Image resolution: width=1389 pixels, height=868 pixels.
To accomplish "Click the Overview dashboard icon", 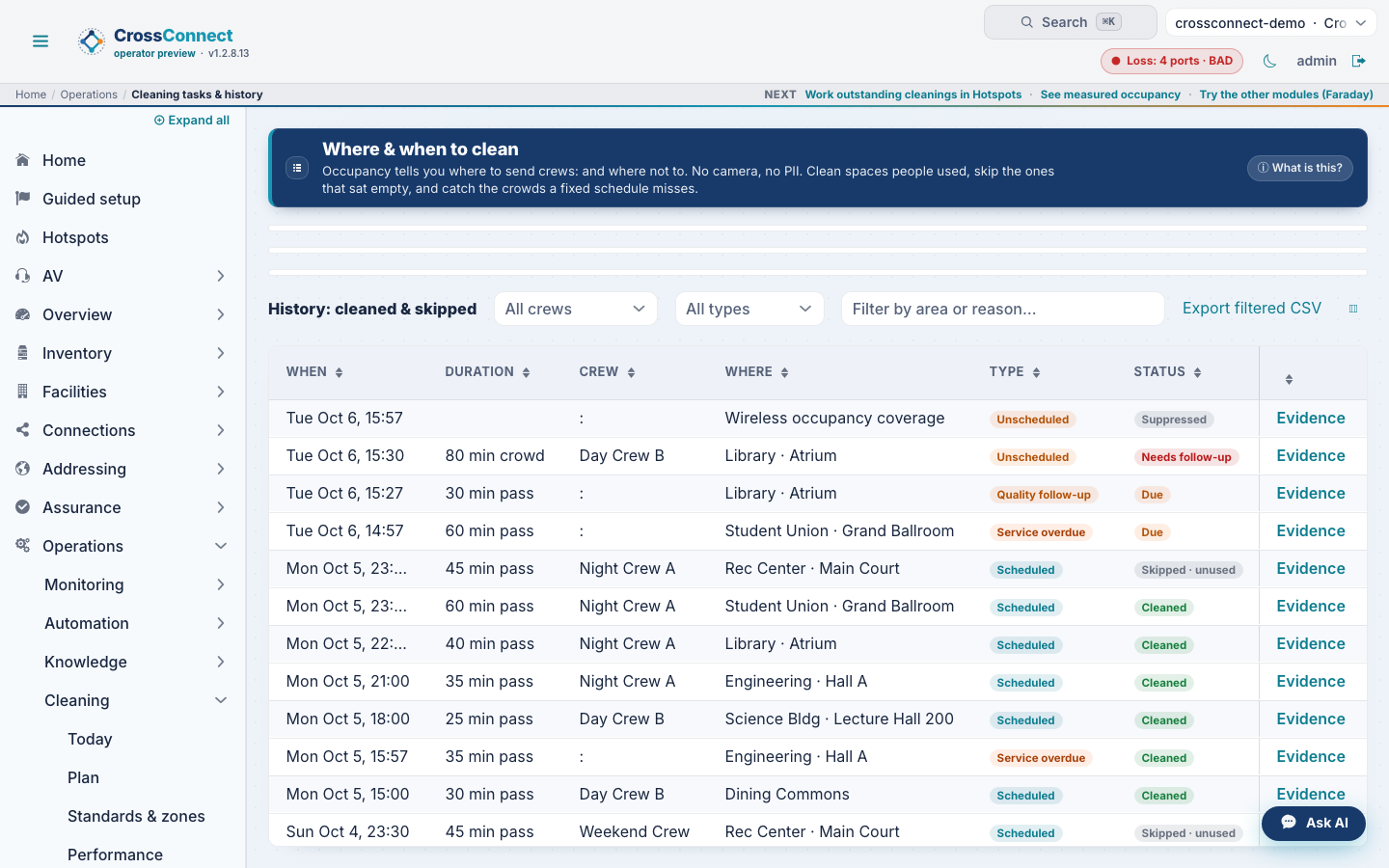I will pos(23,314).
